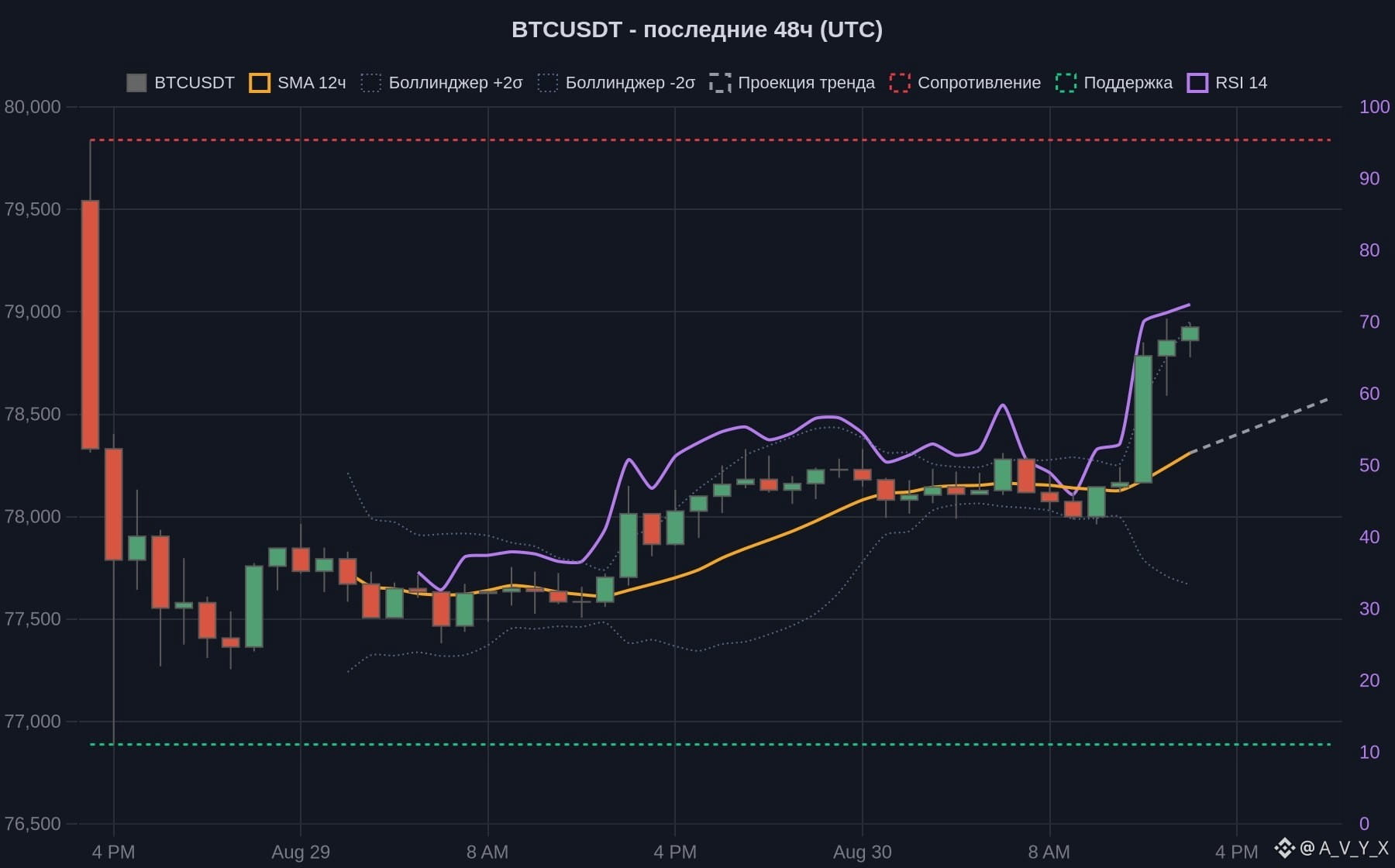Viewport: 1395px width, 868px height.
Task: Click the Aug 29 time axis label
Action: (x=301, y=852)
